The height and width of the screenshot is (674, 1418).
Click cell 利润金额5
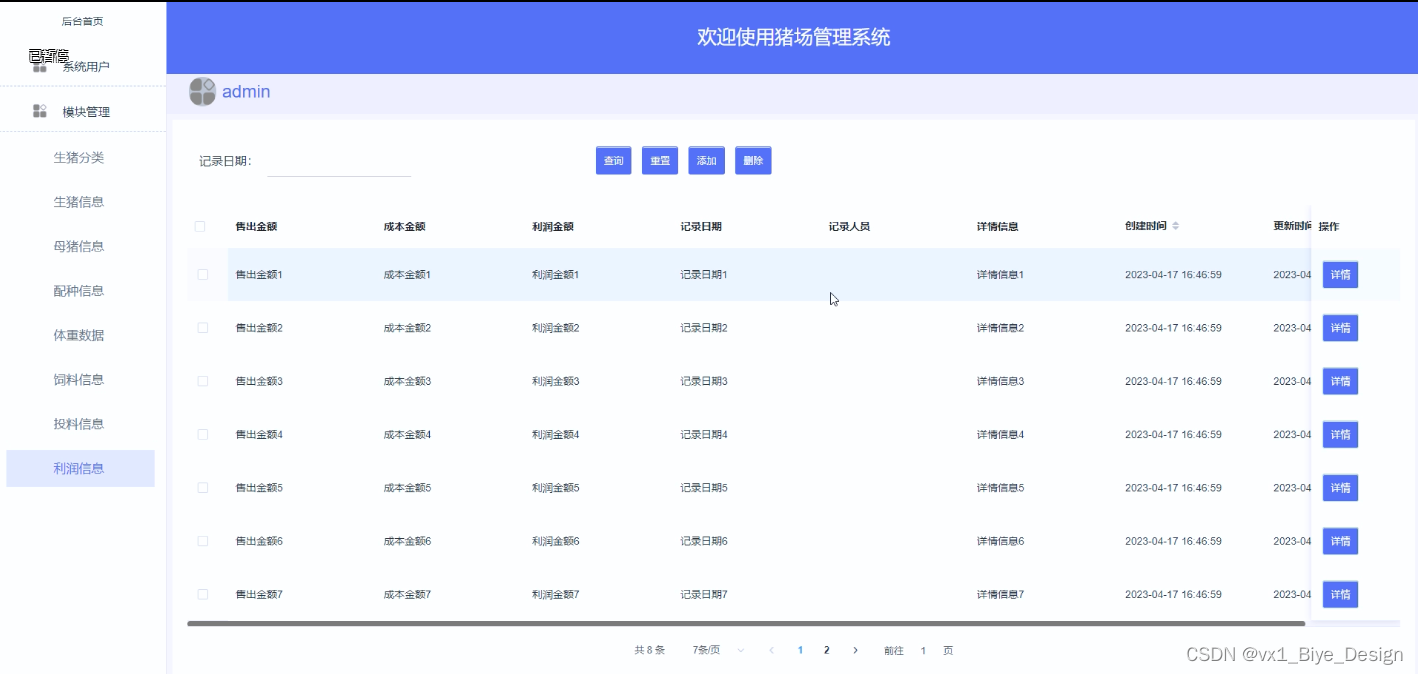click(556, 488)
